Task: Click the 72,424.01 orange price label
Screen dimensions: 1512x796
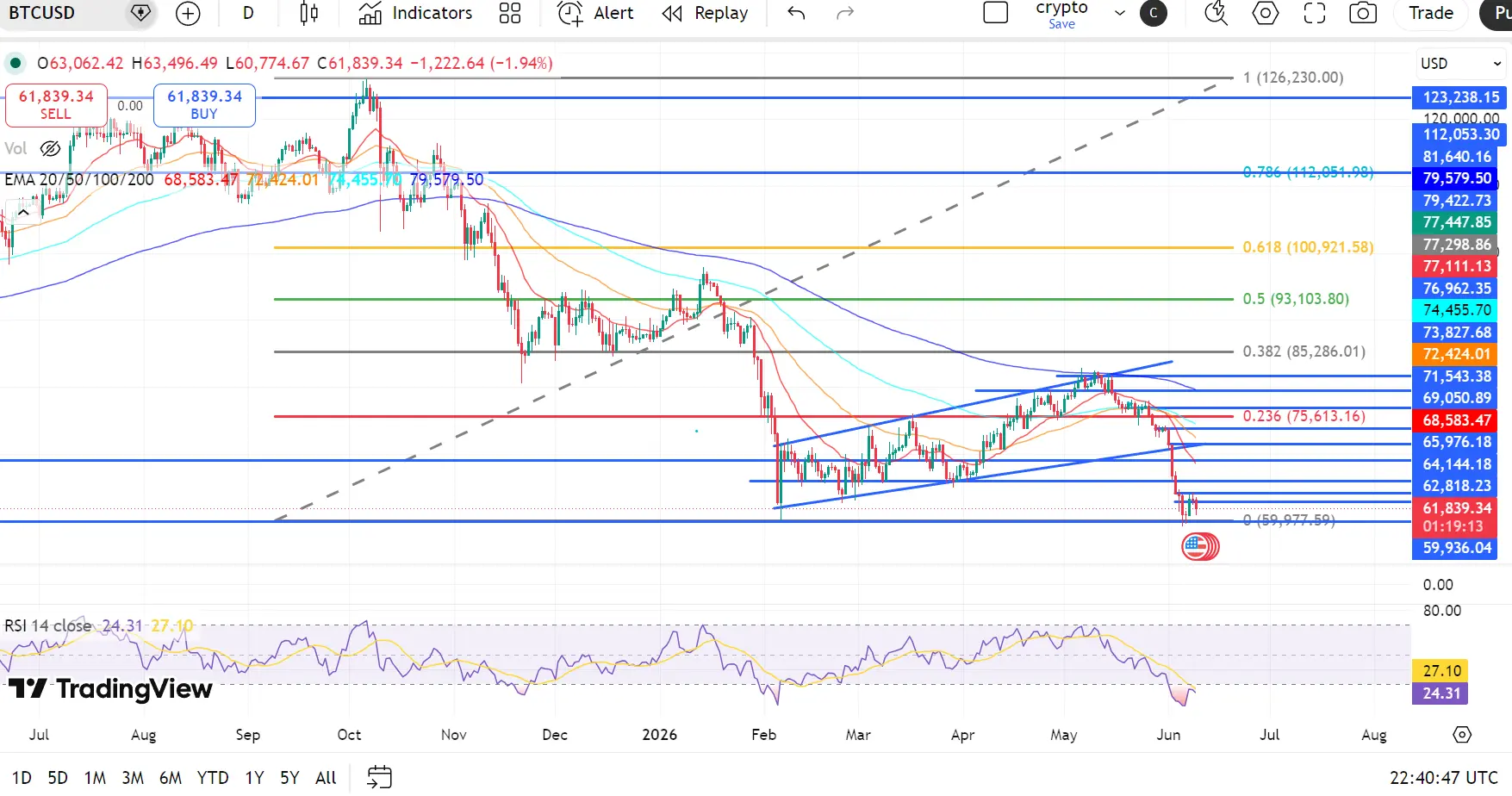Action: point(1456,354)
